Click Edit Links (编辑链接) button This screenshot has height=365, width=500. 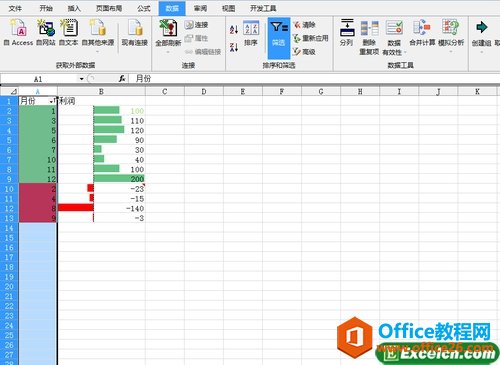click(x=203, y=52)
